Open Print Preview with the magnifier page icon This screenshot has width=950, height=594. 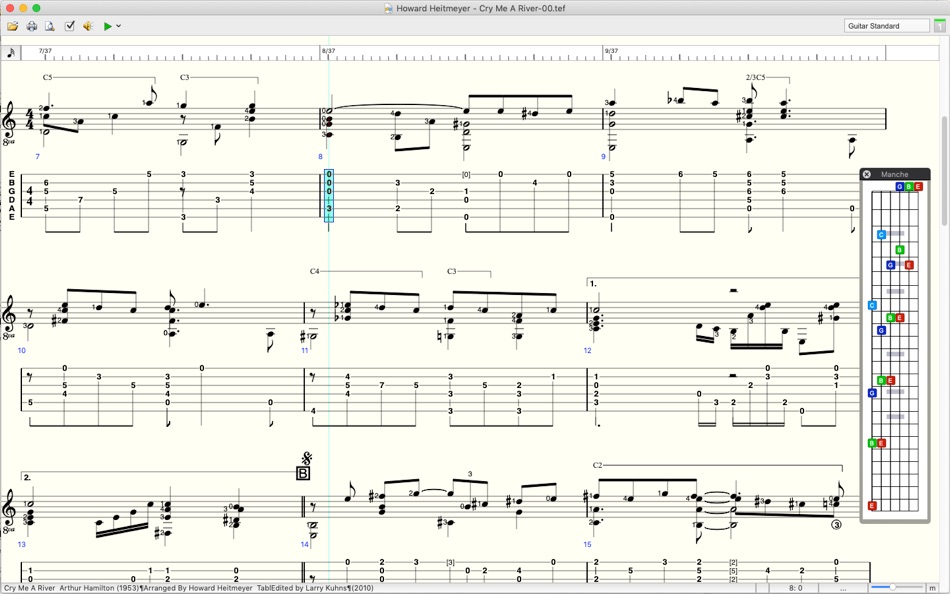pyautogui.click(x=50, y=26)
